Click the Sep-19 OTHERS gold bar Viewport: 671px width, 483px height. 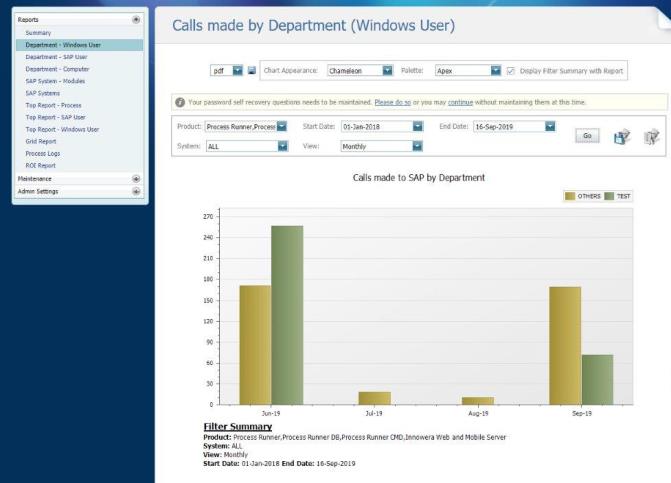(x=565, y=346)
